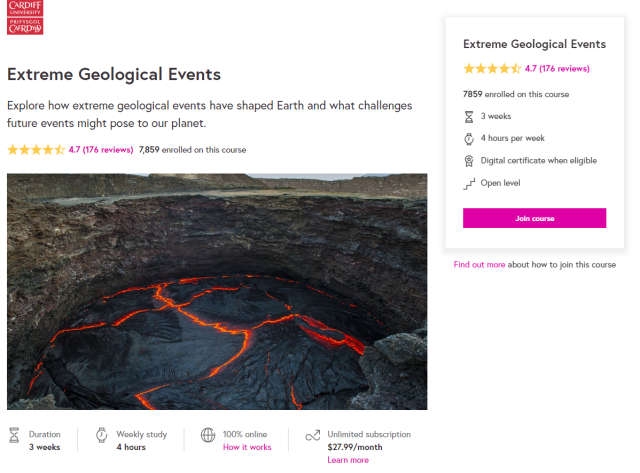Image resolution: width=640 pixels, height=473 pixels.
Task: Open the Find out more link
Action: pos(479,265)
